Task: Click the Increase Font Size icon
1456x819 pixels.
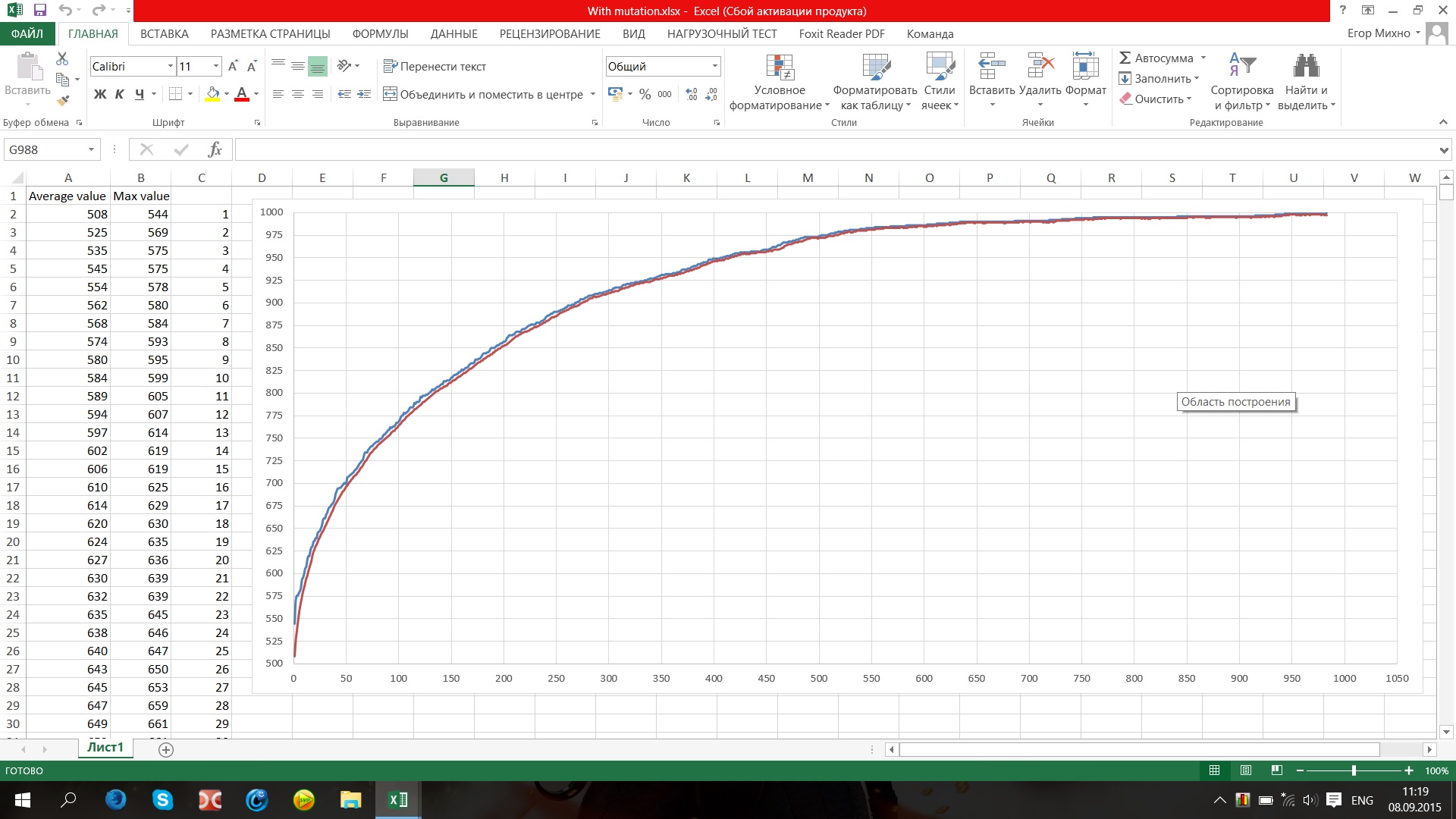Action: pyautogui.click(x=233, y=67)
